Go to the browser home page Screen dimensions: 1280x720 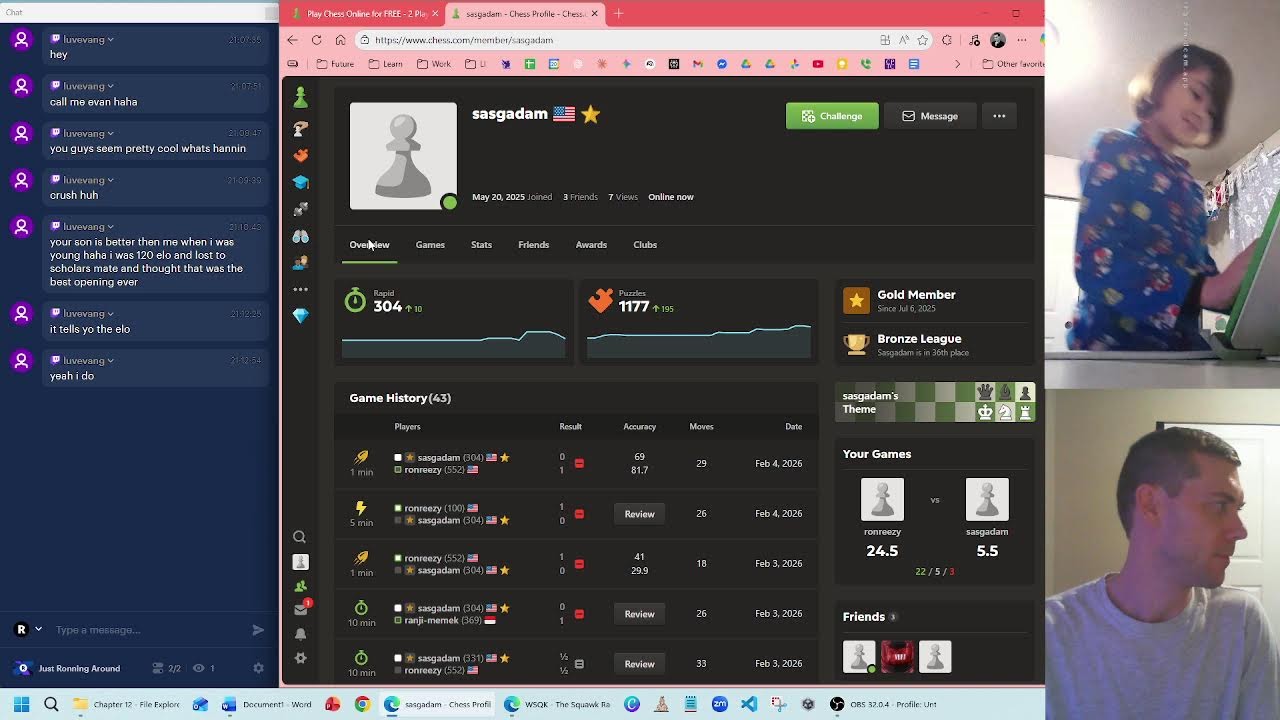pos(340,40)
